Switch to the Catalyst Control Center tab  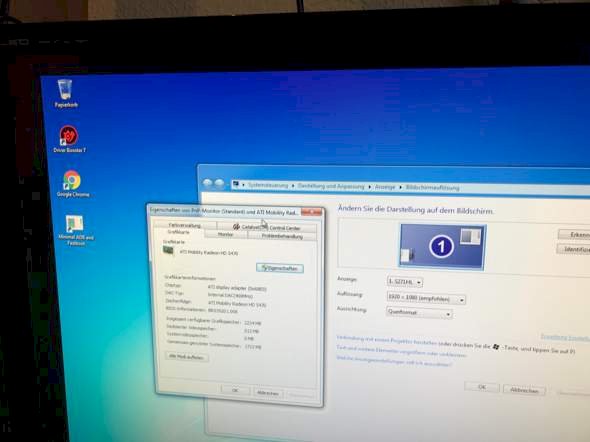pos(266,227)
